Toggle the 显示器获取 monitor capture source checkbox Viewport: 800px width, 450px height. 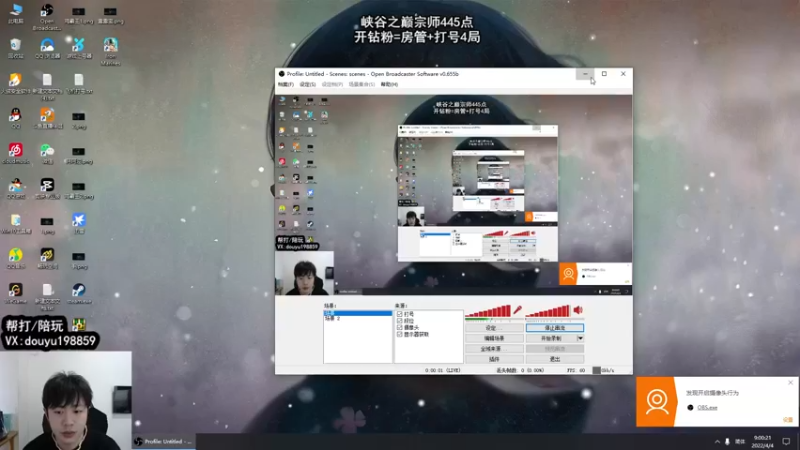[x=399, y=334]
